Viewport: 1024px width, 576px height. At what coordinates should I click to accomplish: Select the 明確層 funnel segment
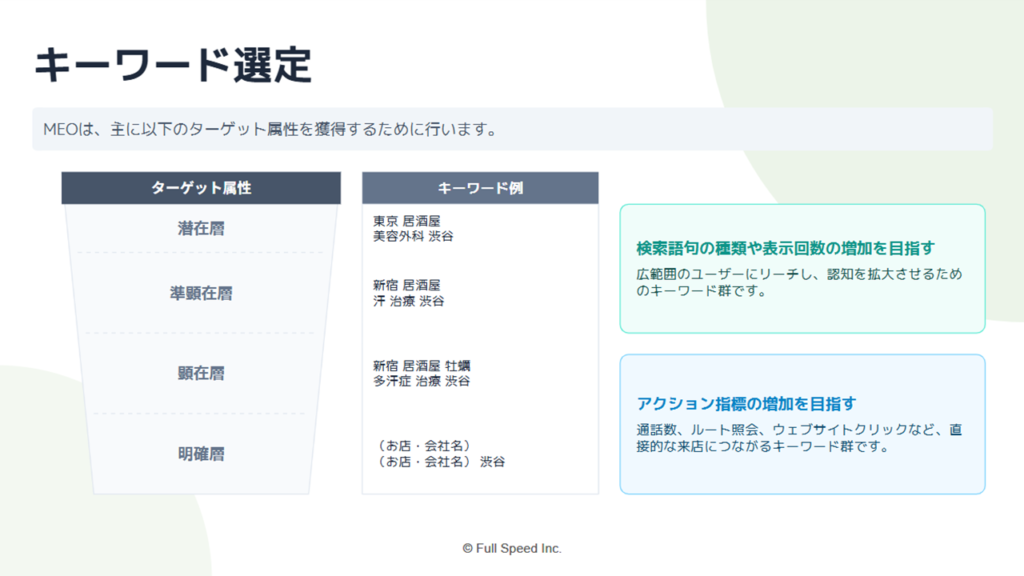201,454
